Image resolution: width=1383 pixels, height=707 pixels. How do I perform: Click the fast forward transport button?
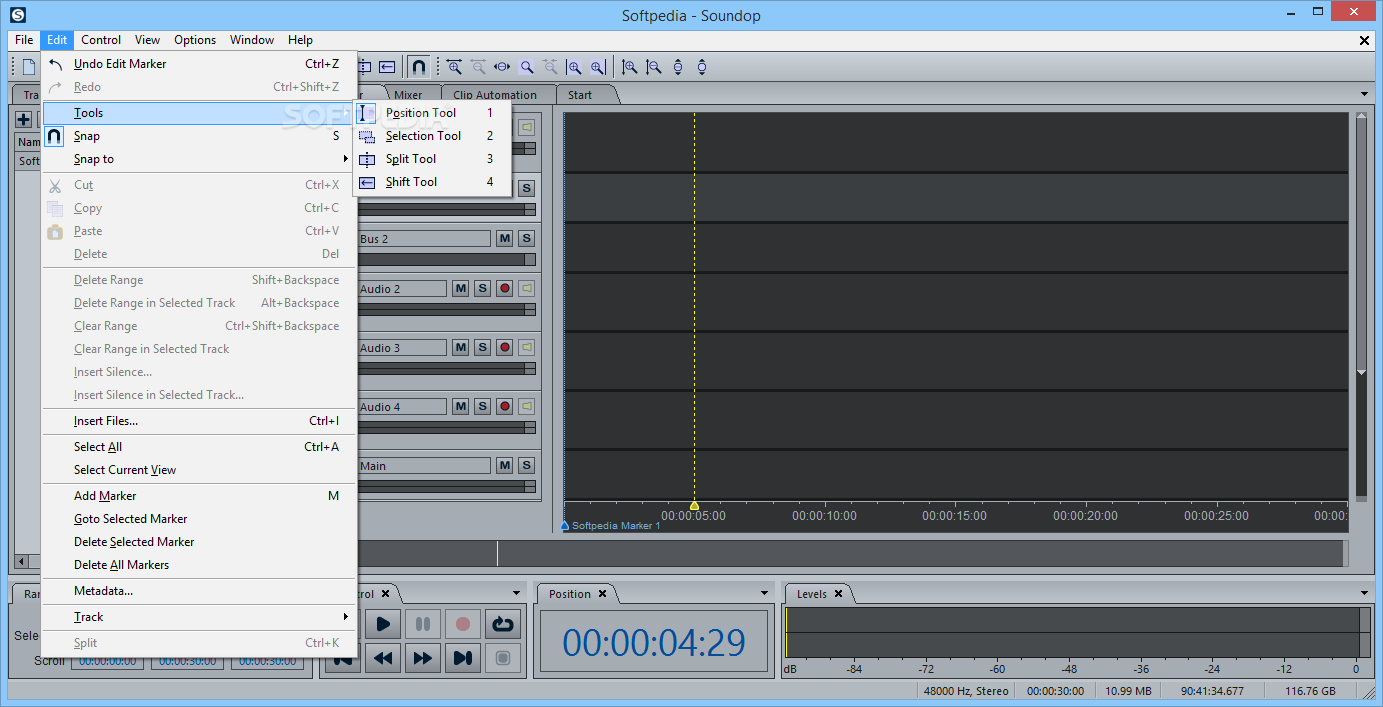423,657
